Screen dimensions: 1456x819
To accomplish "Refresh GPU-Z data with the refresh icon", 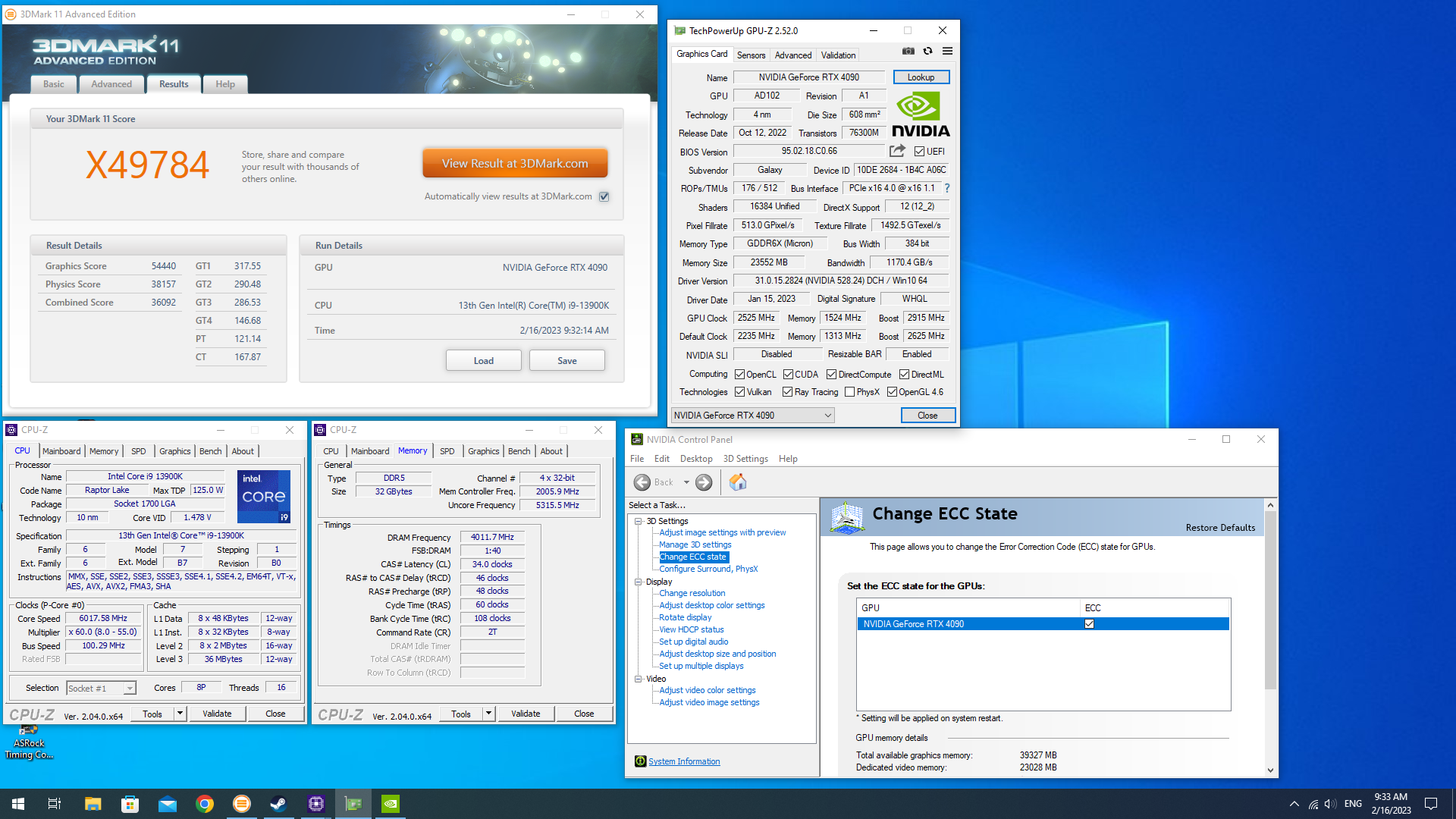I will (x=927, y=52).
